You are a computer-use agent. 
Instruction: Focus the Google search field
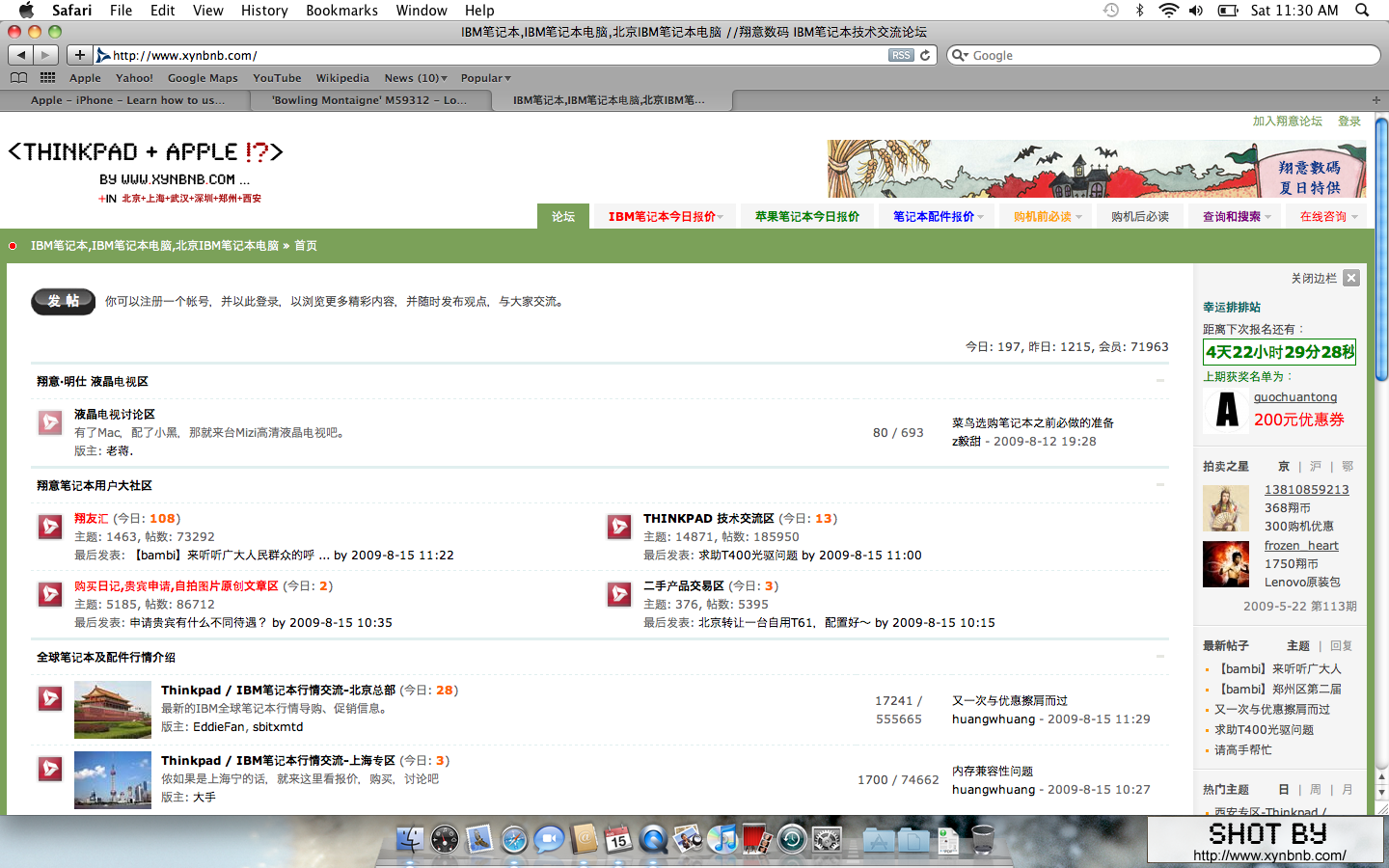pos(1163,55)
